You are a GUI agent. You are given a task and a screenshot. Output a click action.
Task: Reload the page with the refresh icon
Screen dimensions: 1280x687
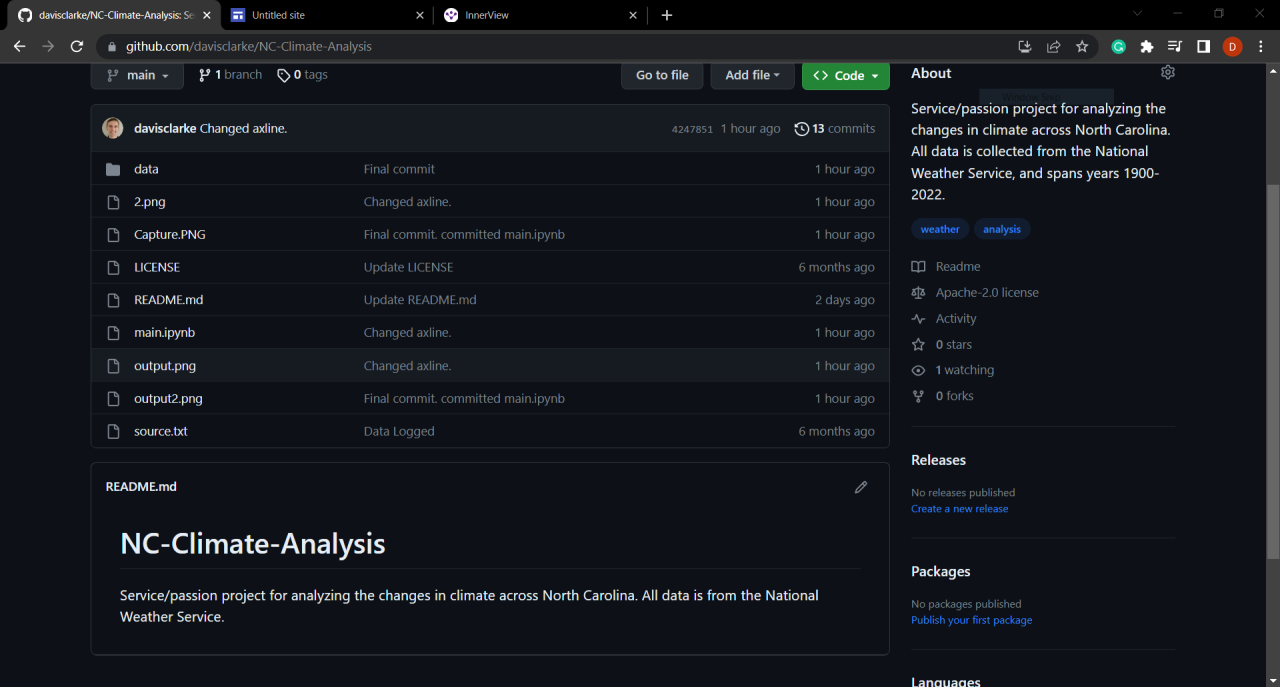click(x=77, y=47)
